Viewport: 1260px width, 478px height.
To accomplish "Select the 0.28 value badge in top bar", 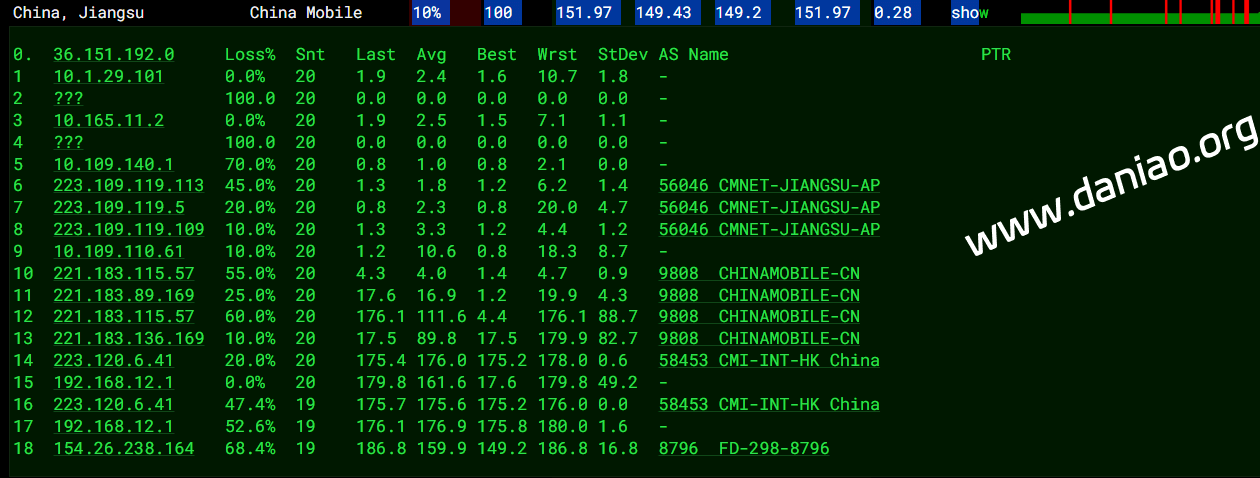I will pos(893,13).
